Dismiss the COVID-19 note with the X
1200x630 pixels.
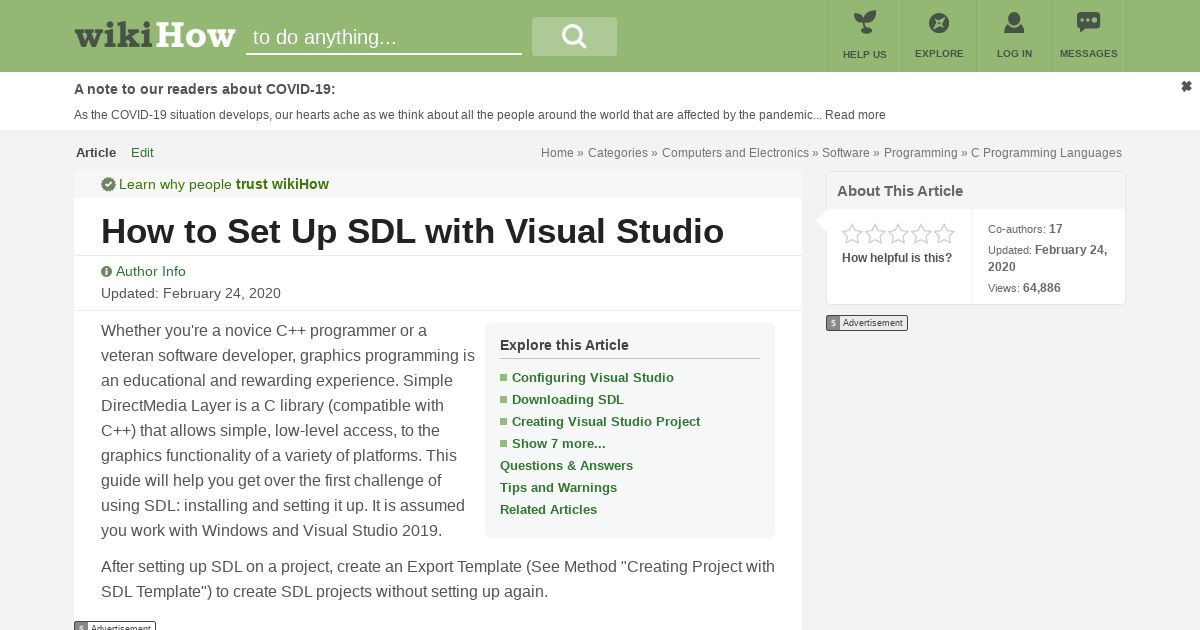click(x=1186, y=87)
